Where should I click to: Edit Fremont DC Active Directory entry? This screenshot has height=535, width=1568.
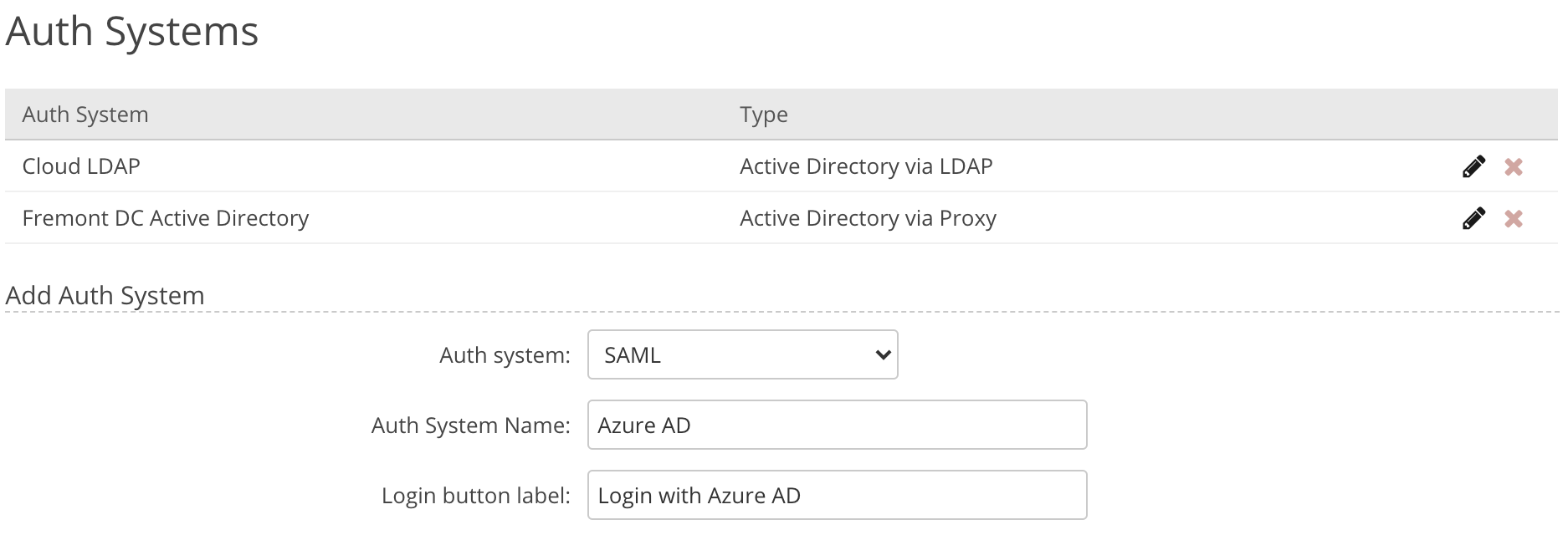[x=1473, y=219]
